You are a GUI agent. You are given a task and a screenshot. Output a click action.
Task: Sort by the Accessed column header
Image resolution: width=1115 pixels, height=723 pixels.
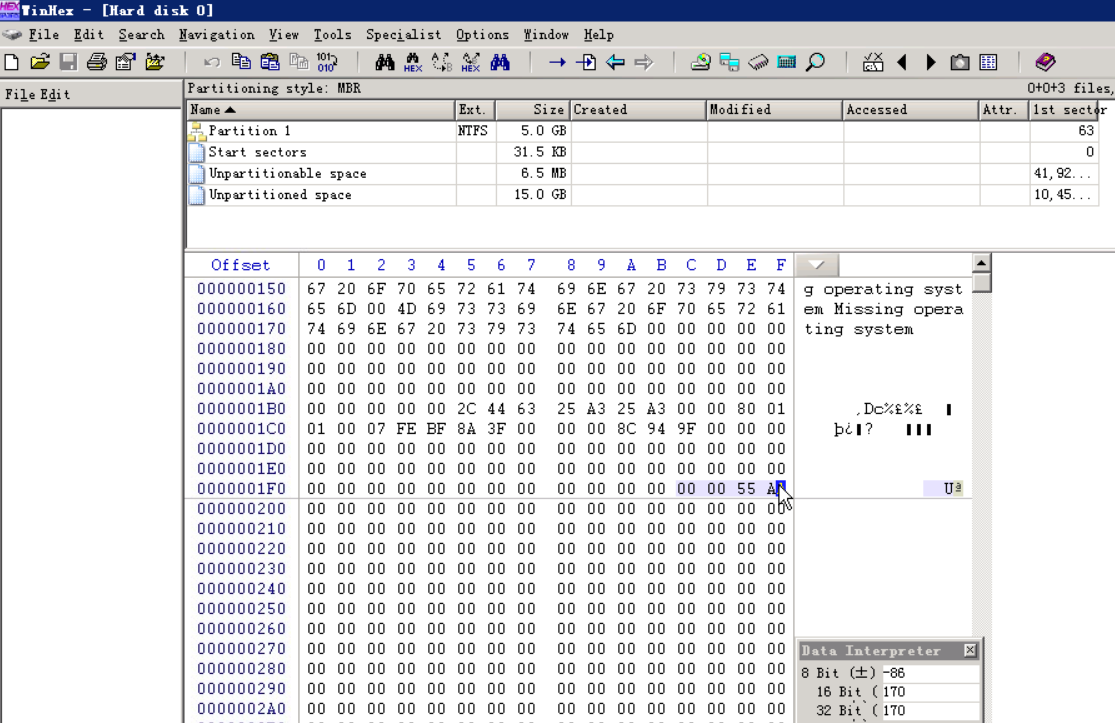[x=911, y=109]
